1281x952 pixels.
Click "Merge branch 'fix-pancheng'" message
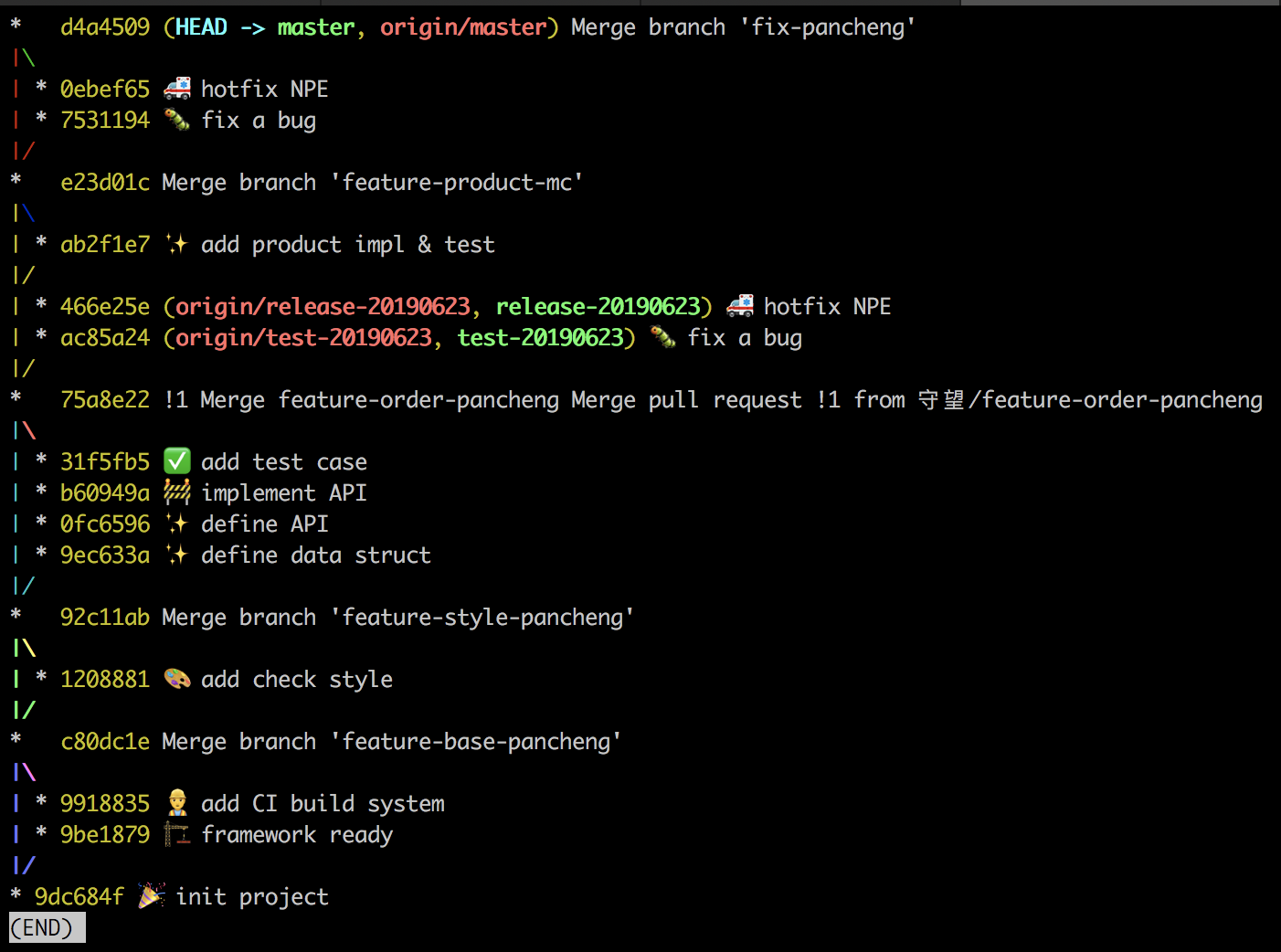tap(743, 27)
